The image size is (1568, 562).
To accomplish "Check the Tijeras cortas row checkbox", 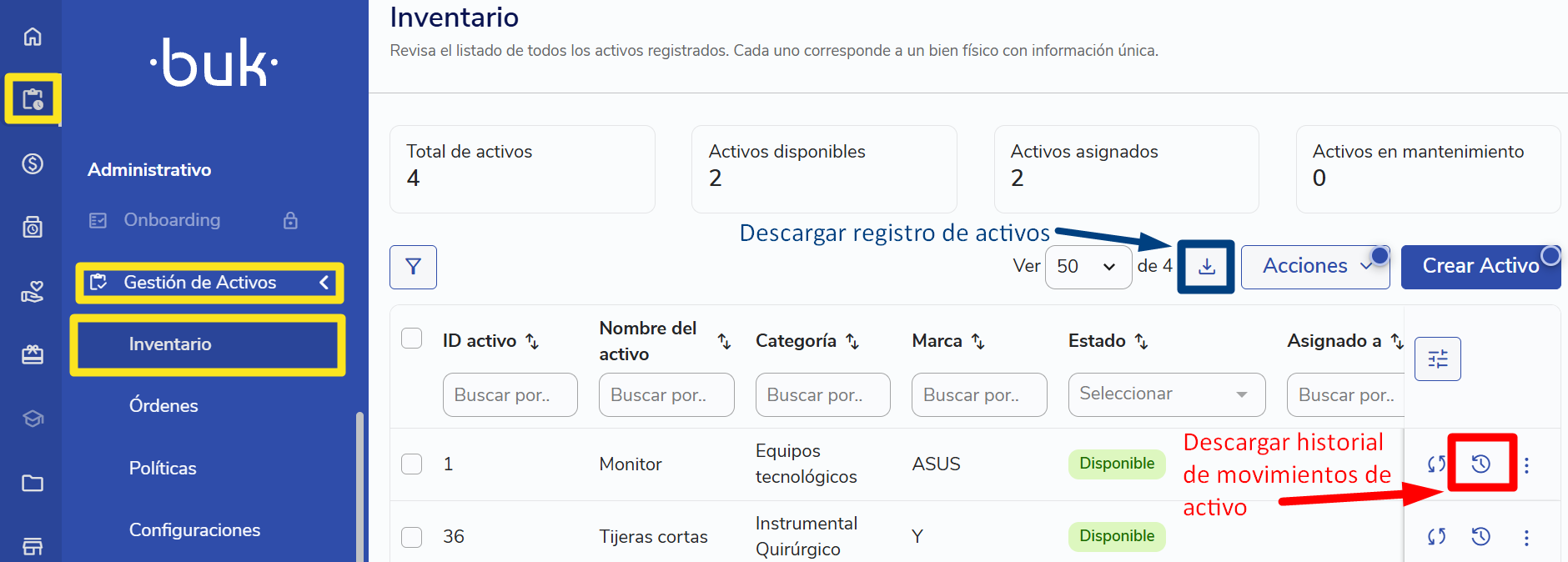I will [411, 536].
